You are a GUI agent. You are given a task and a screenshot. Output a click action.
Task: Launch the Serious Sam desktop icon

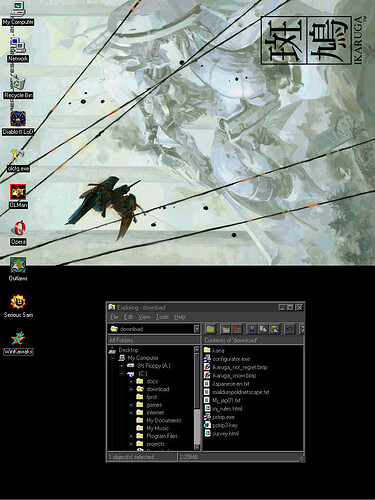(18, 306)
